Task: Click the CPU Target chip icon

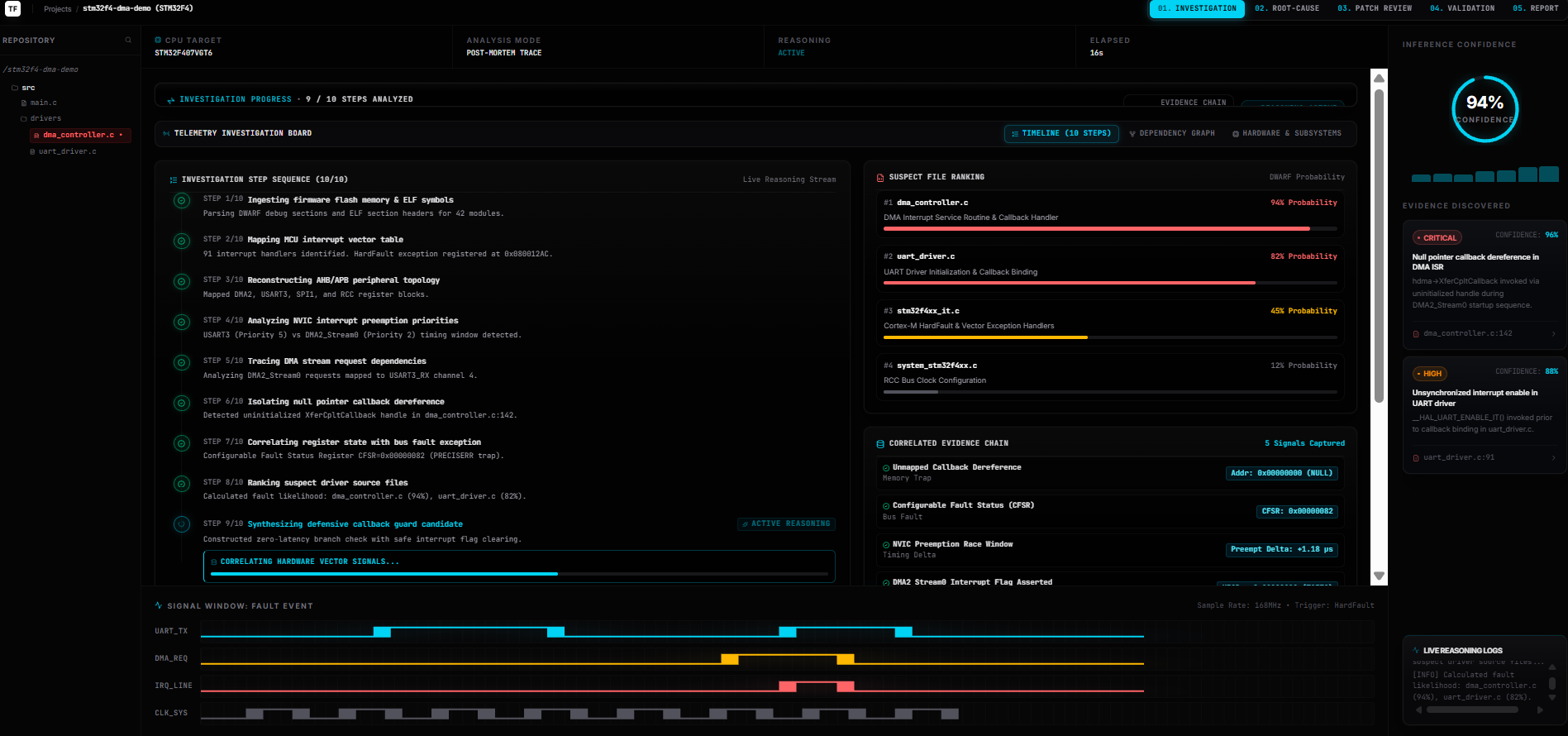Action: click(158, 40)
